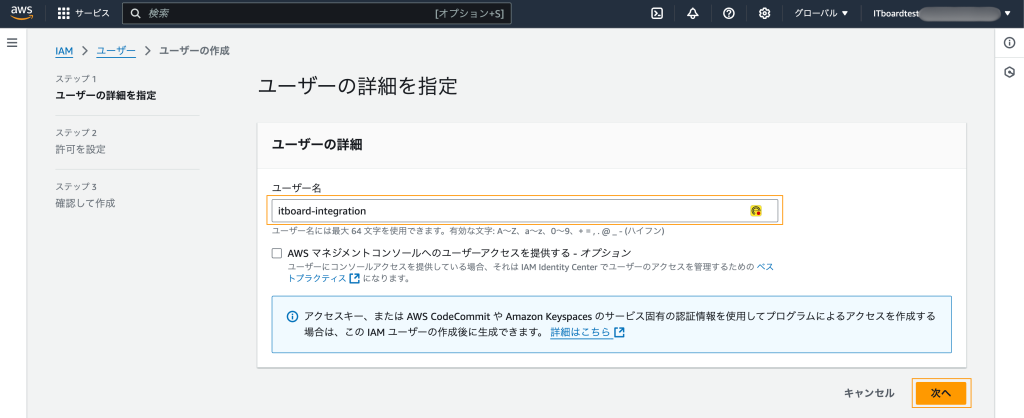Screen dimensions: 1024x418
Task: Click the AWS logo home icon
Action: point(23,14)
